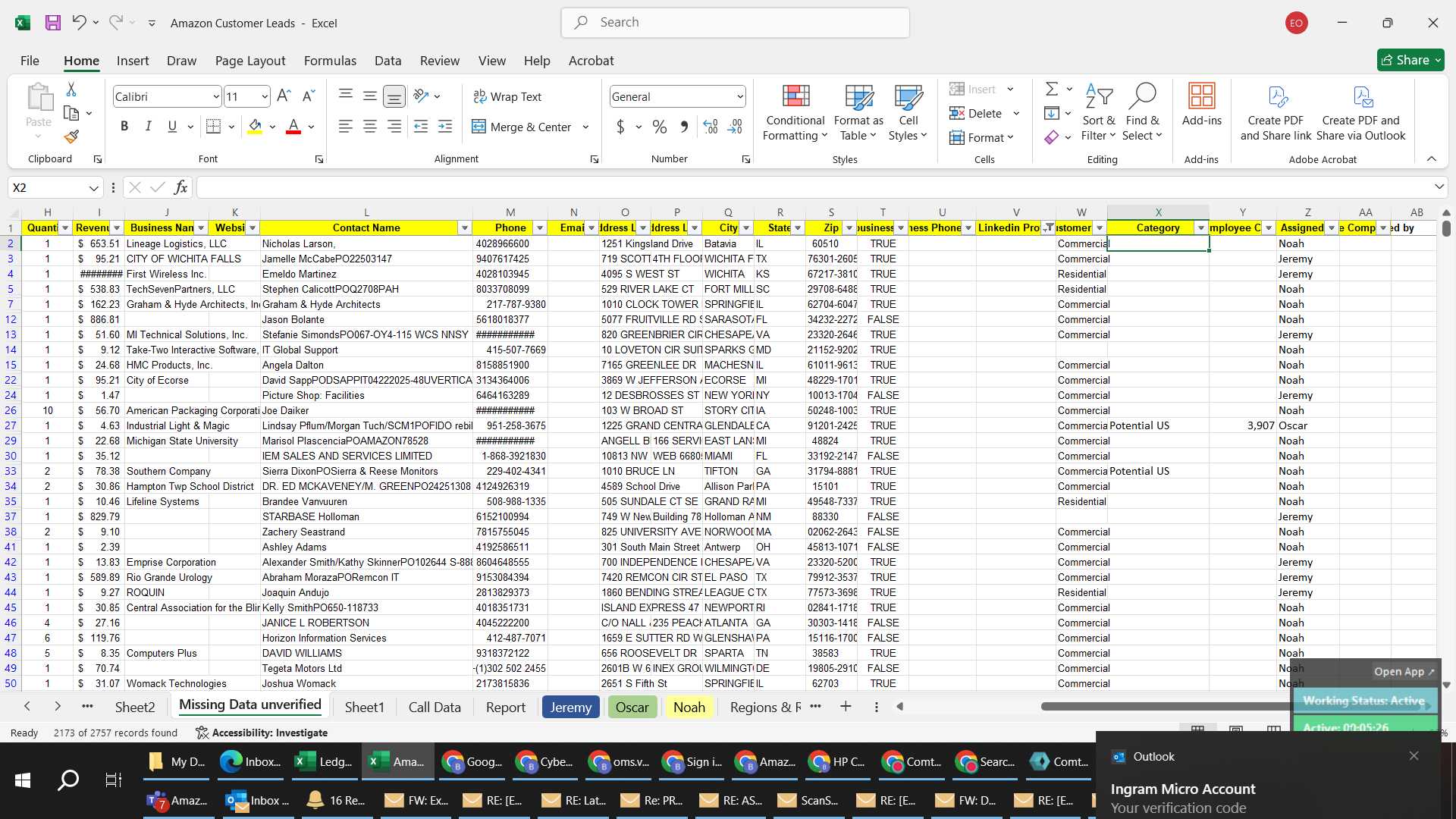Viewport: 1456px width, 819px height.
Task: Open the General number format dropdown
Action: (739, 96)
